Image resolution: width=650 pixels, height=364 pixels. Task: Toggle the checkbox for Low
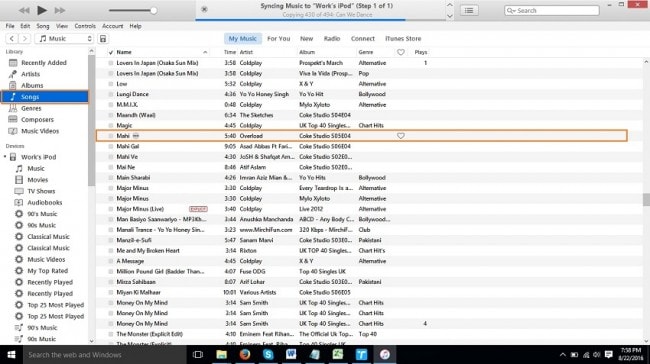click(x=111, y=84)
